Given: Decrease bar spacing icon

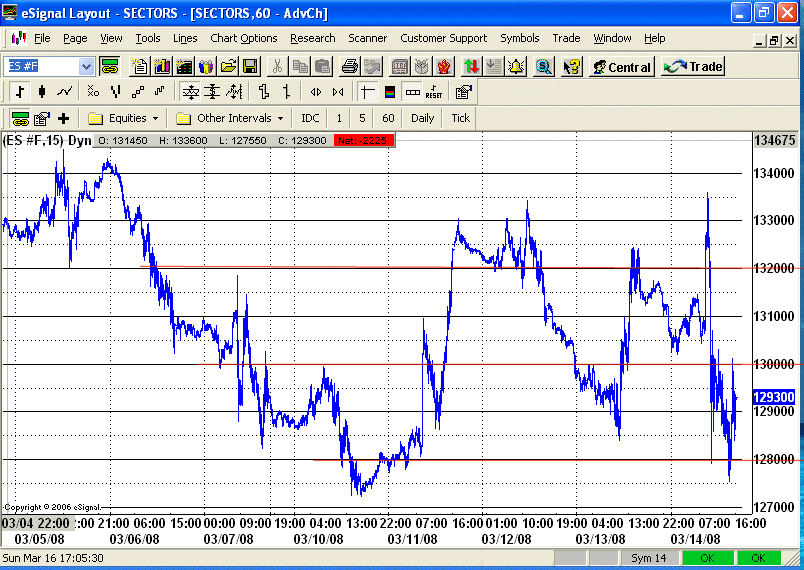Looking at the screenshot, I should [287, 92].
